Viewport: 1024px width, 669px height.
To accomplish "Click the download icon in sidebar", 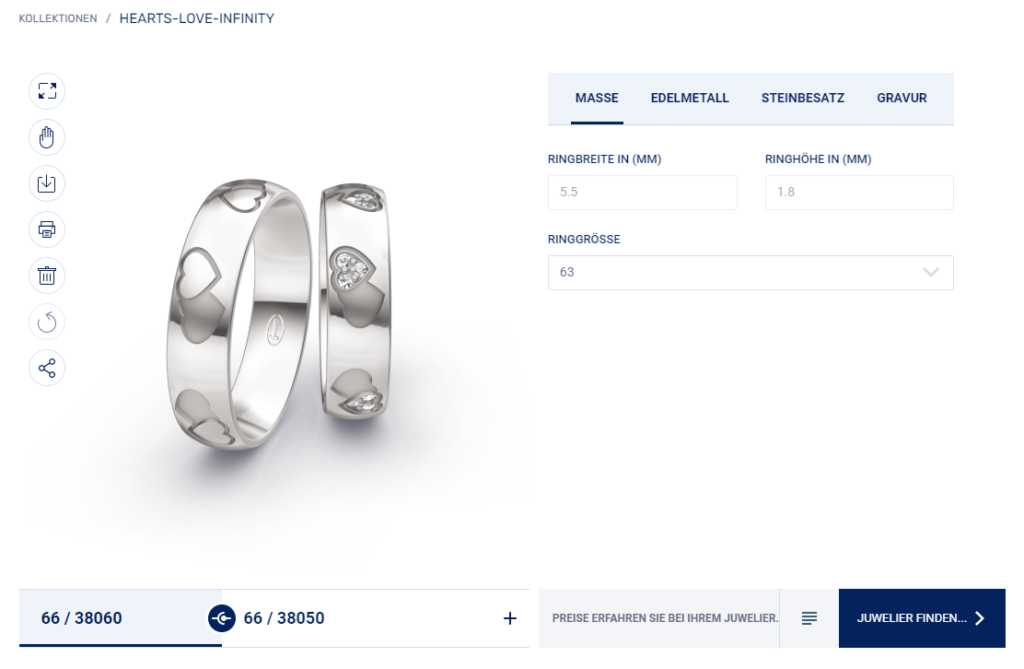I will pos(47,184).
